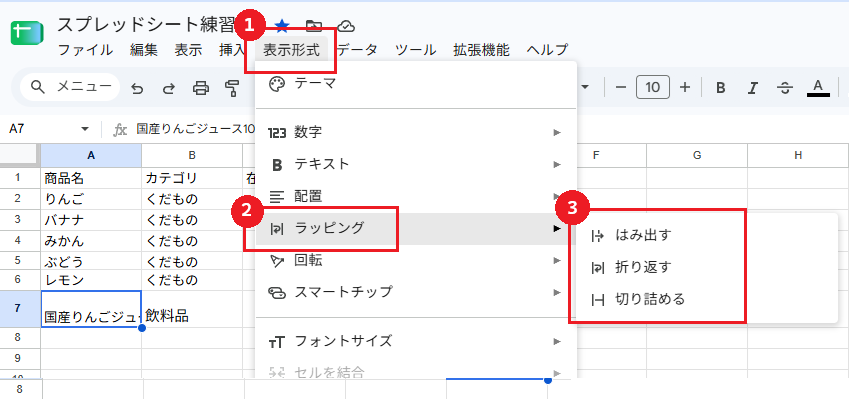
Task: Choose 切り詰める wrapping option
Action: (707, 299)
